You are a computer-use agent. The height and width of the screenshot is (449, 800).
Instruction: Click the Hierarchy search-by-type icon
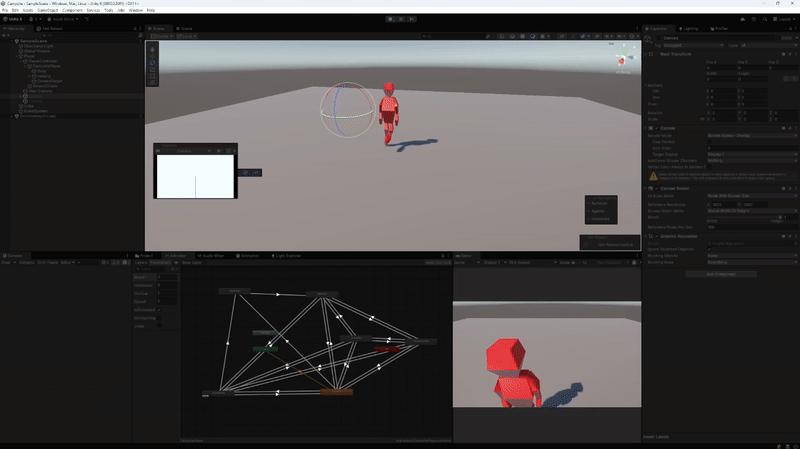pyautogui.click(x=140, y=35)
